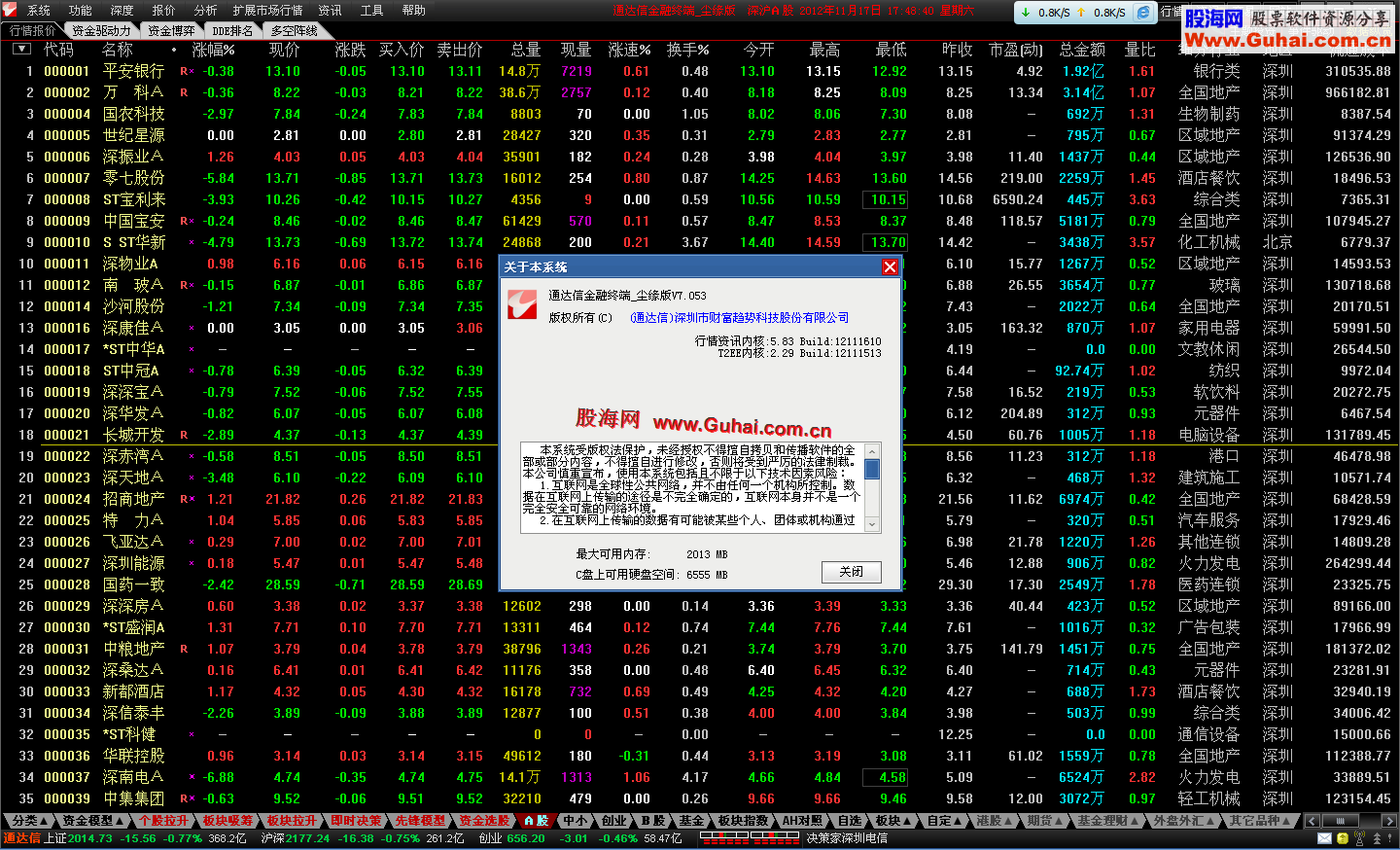Select the 基金 bottom tab
1400x850 pixels.
[691, 821]
